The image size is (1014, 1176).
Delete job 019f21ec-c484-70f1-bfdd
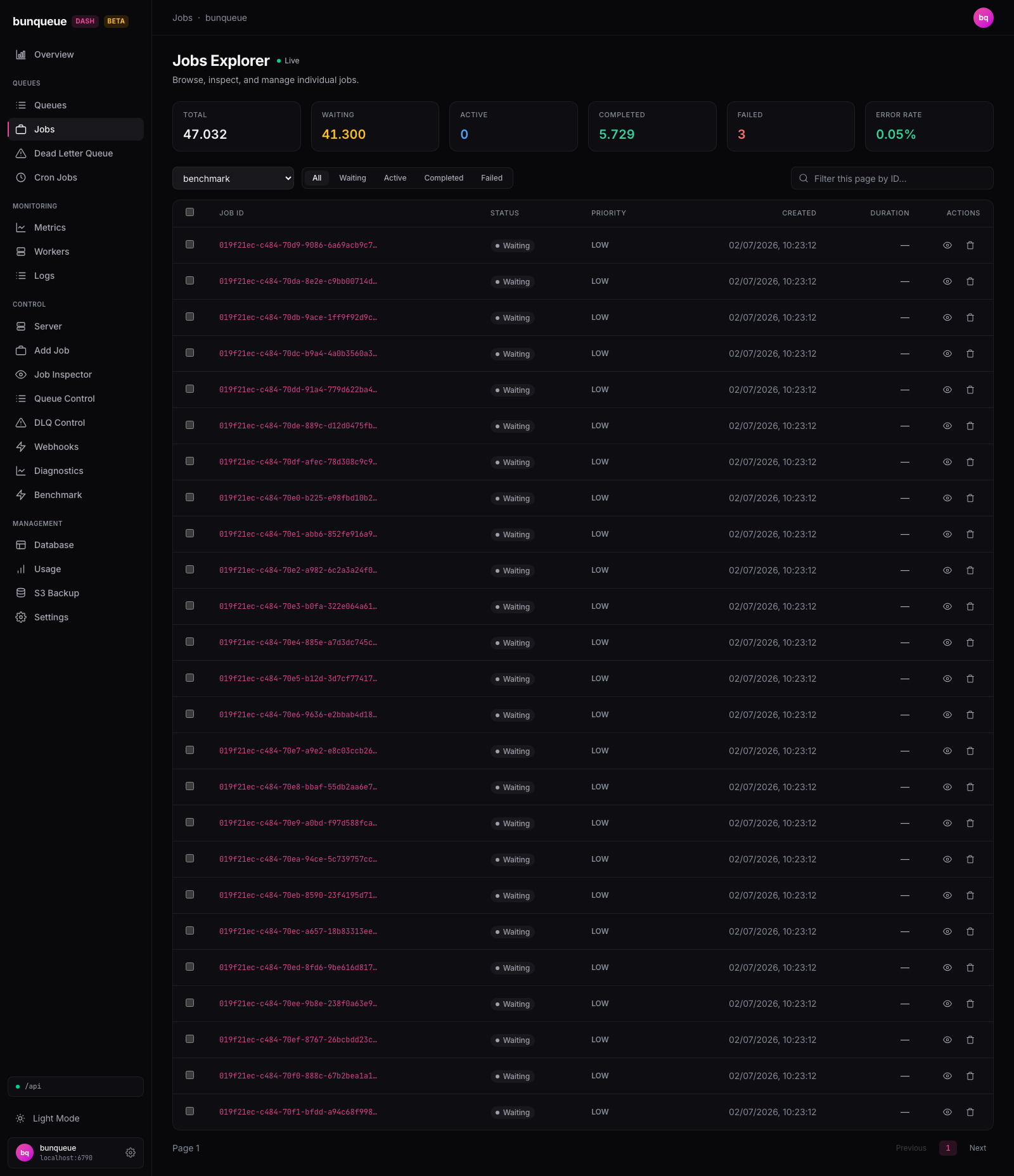tap(970, 1112)
